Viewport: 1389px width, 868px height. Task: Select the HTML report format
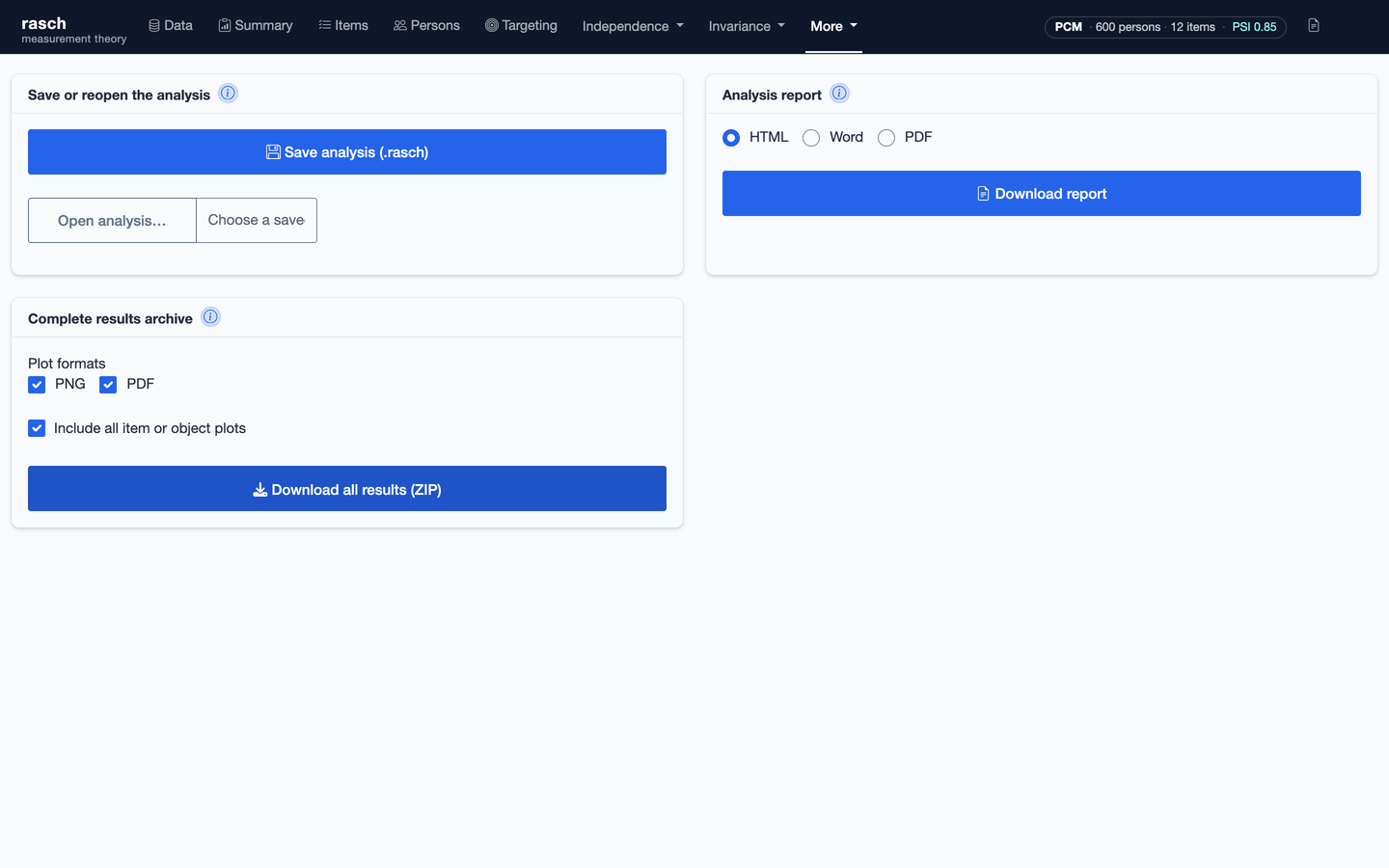coord(731,138)
